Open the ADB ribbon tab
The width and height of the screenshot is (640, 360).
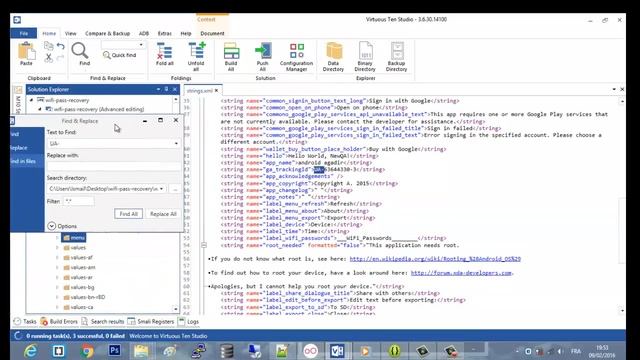pos(144,33)
